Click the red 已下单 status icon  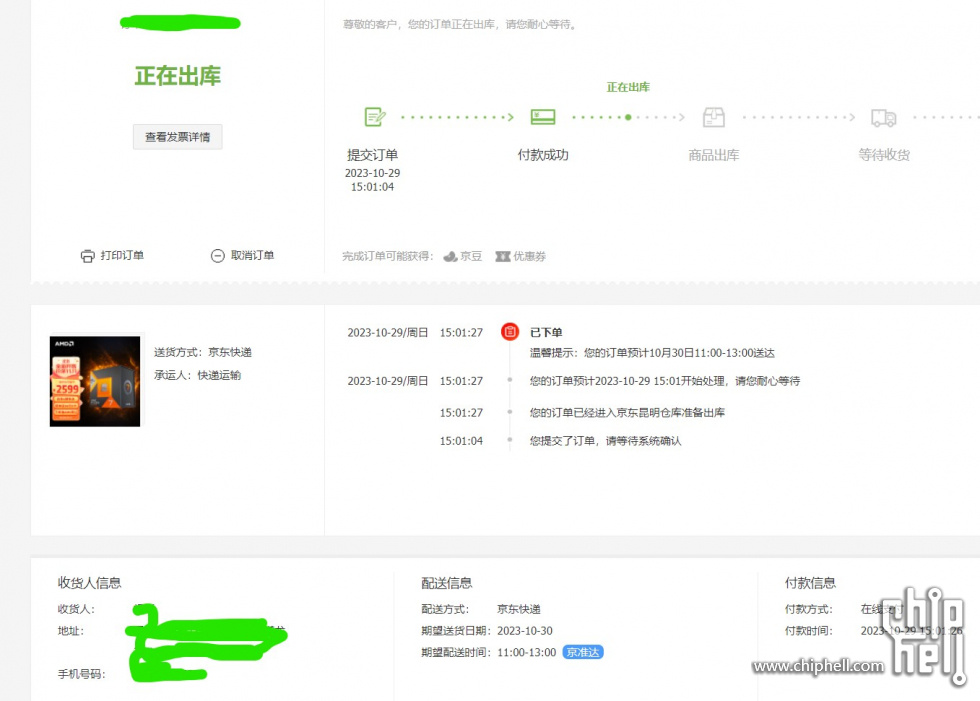pyautogui.click(x=510, y=332)
